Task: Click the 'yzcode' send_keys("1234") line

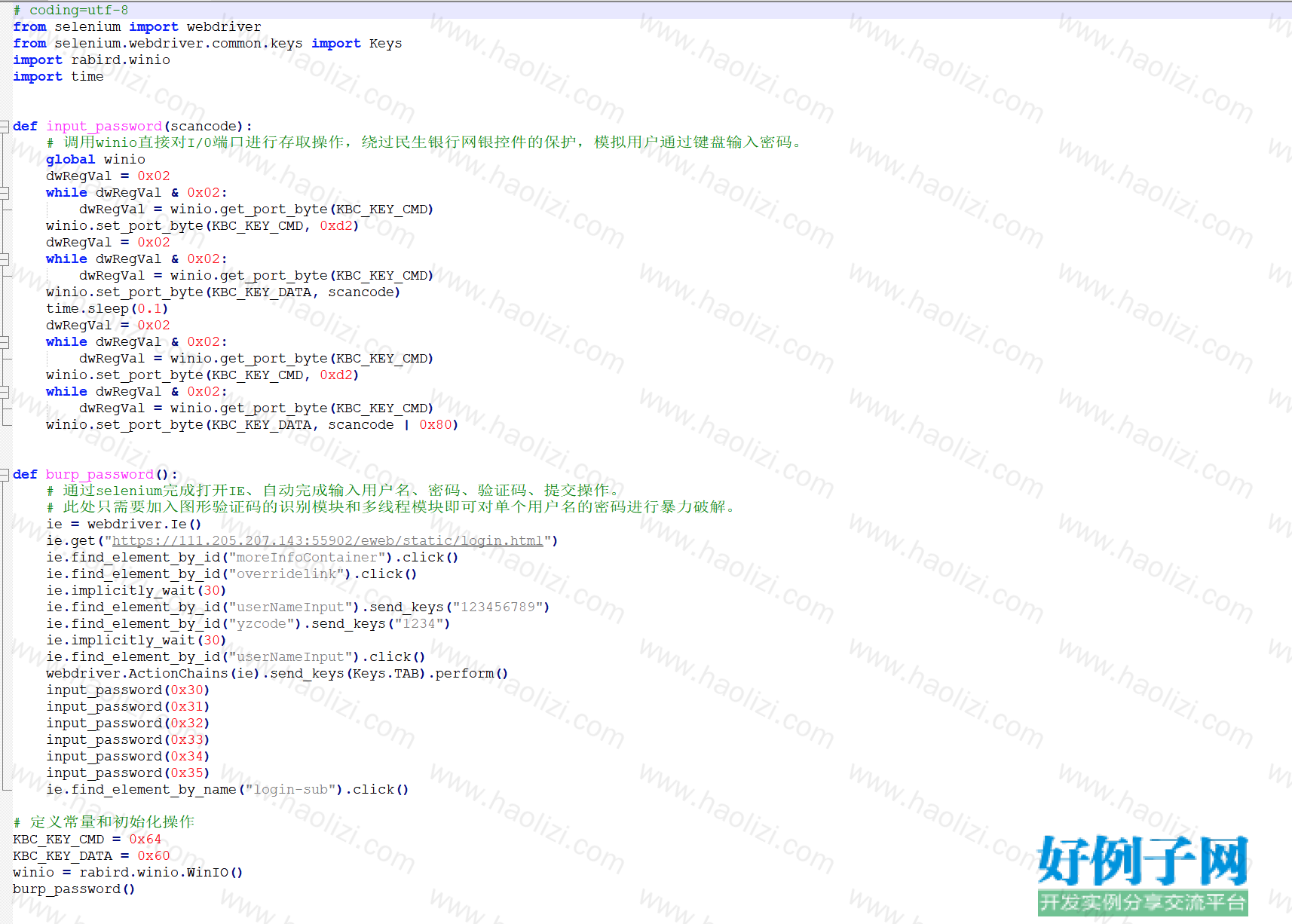Action: pos(248,623)
